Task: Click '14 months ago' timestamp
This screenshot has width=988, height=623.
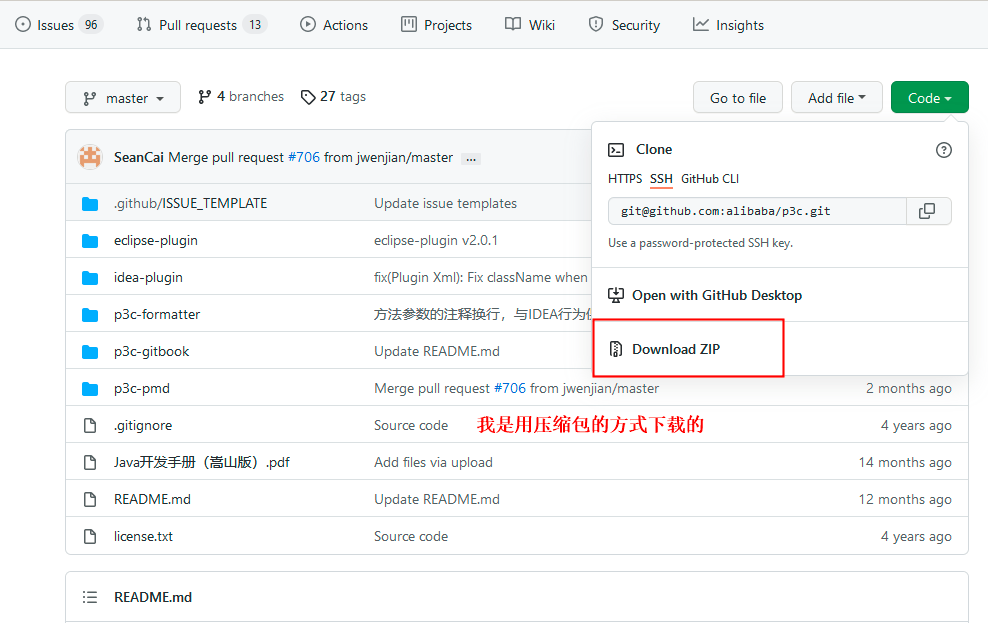Action: 905,462
